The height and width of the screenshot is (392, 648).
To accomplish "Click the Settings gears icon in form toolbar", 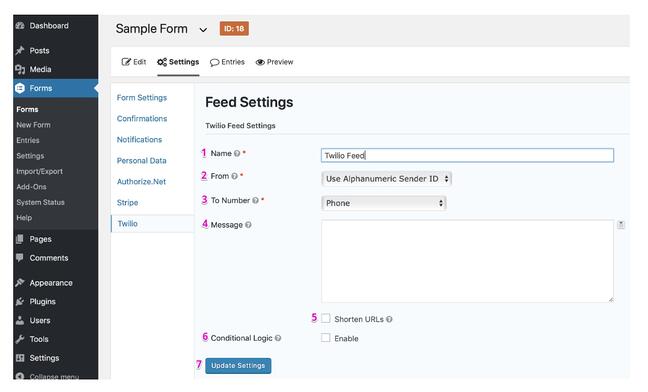I will (162, 62).
